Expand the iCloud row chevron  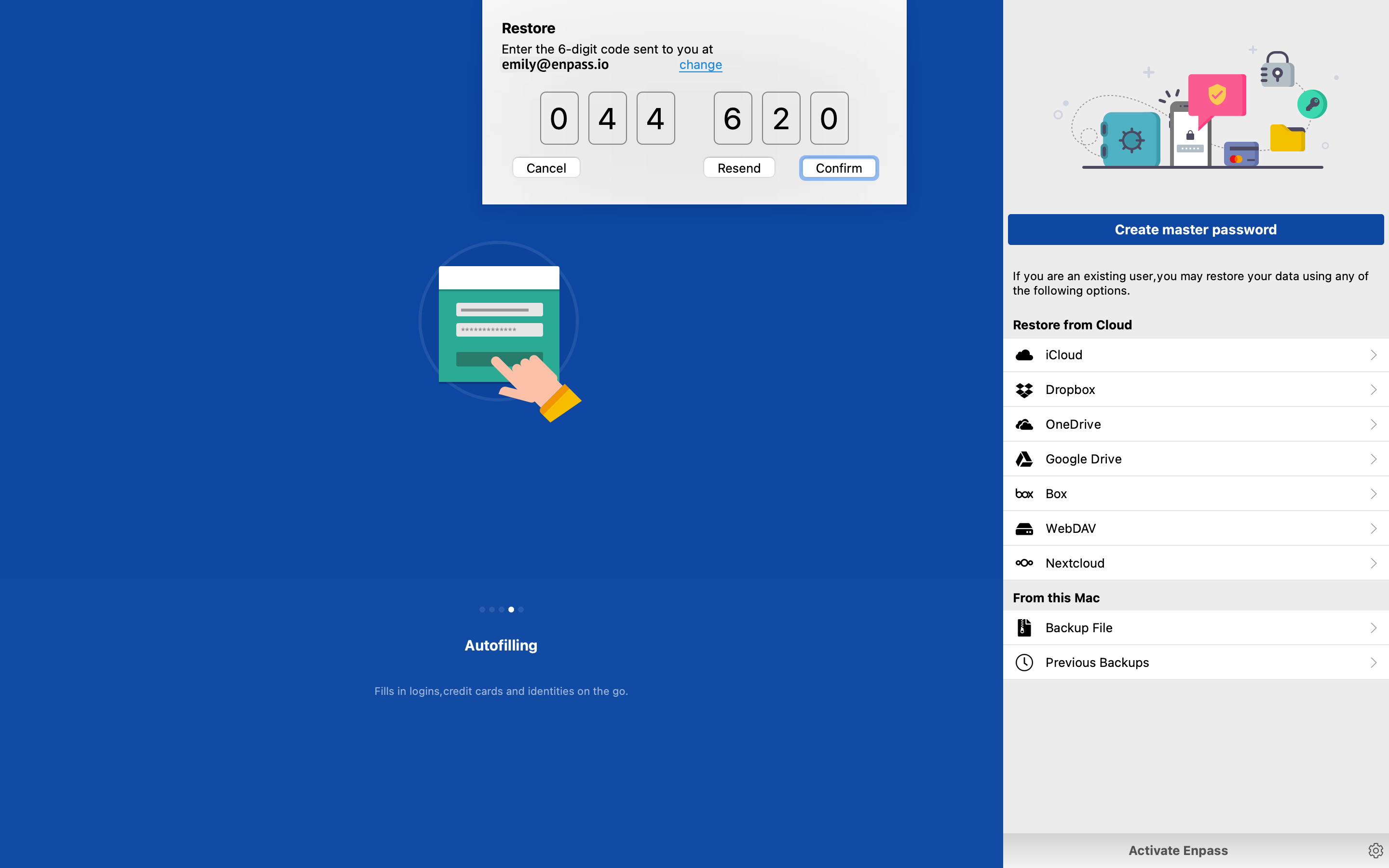(x=1374, y=355)
